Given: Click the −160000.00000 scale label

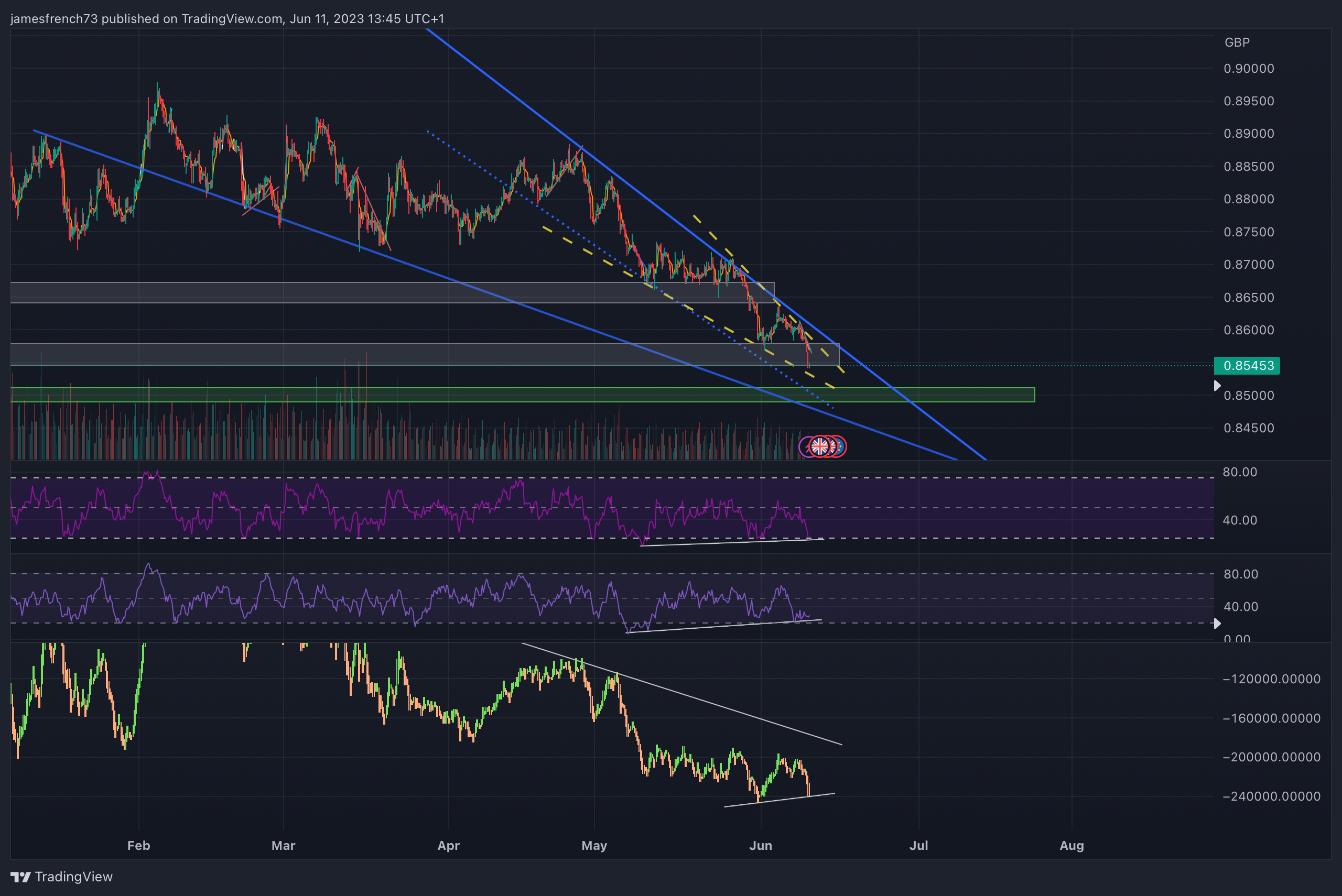Looking at the screenshot, I should pos(1271,718).
